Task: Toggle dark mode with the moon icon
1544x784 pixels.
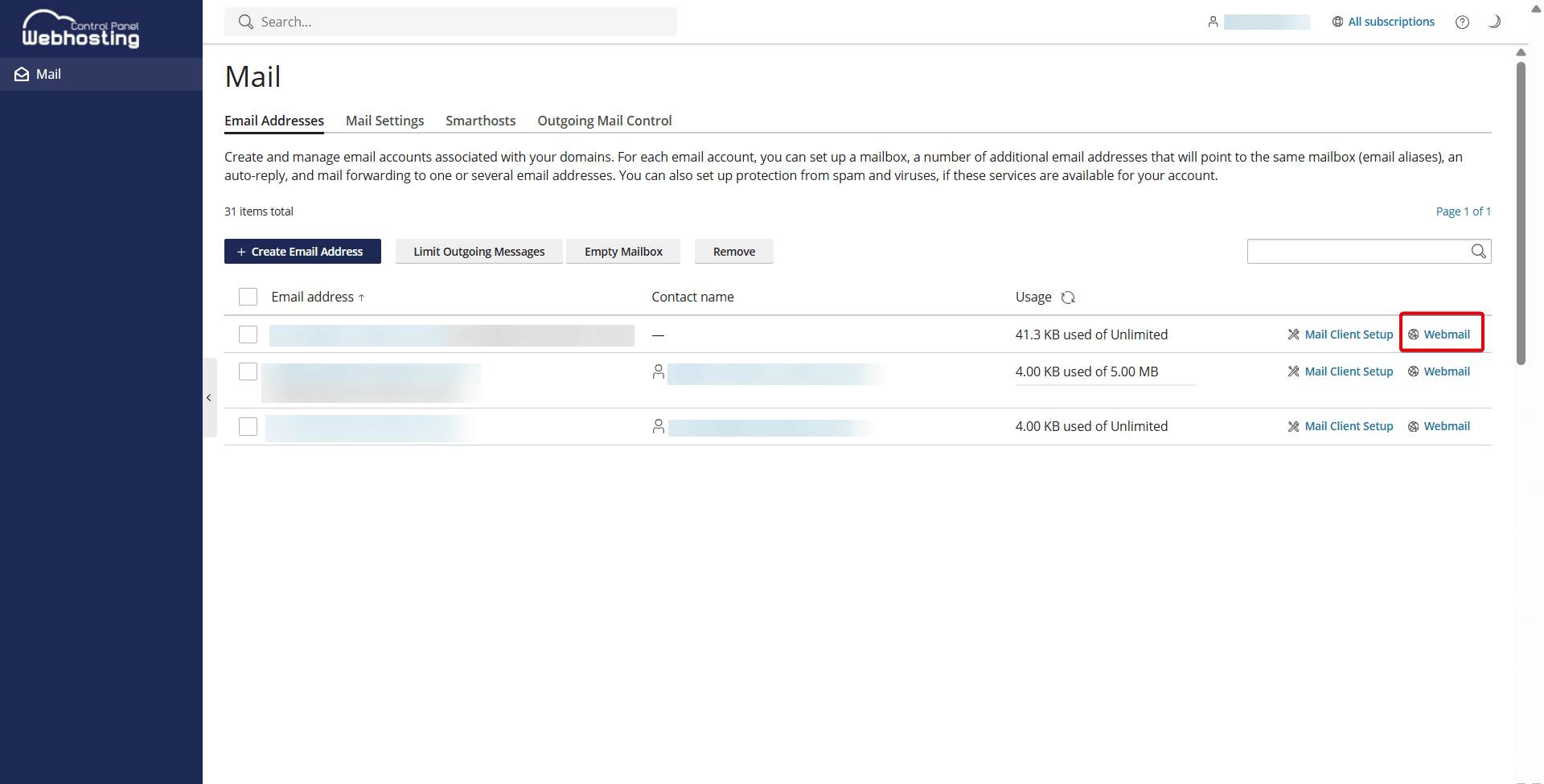Action: click(1494, 22)
